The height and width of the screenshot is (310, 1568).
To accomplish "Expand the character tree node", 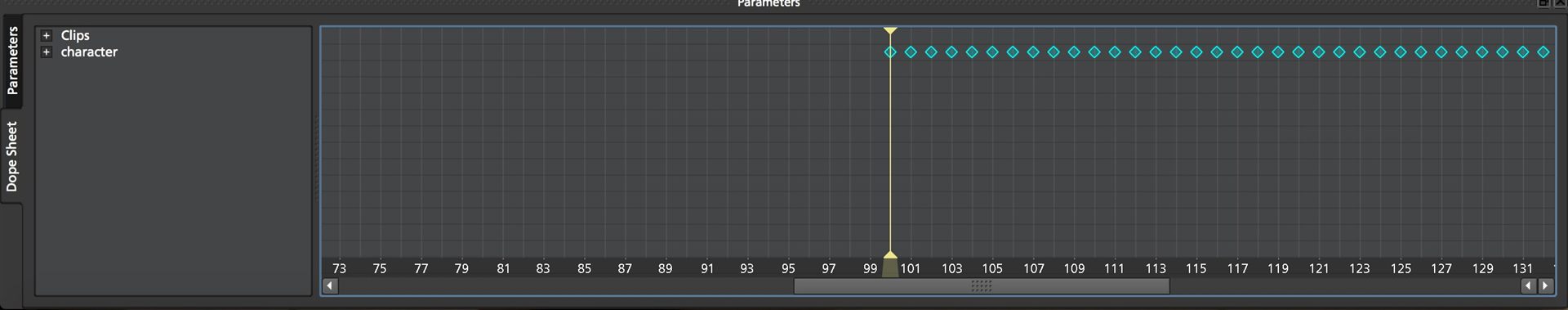I will click(x=47, y=52).
